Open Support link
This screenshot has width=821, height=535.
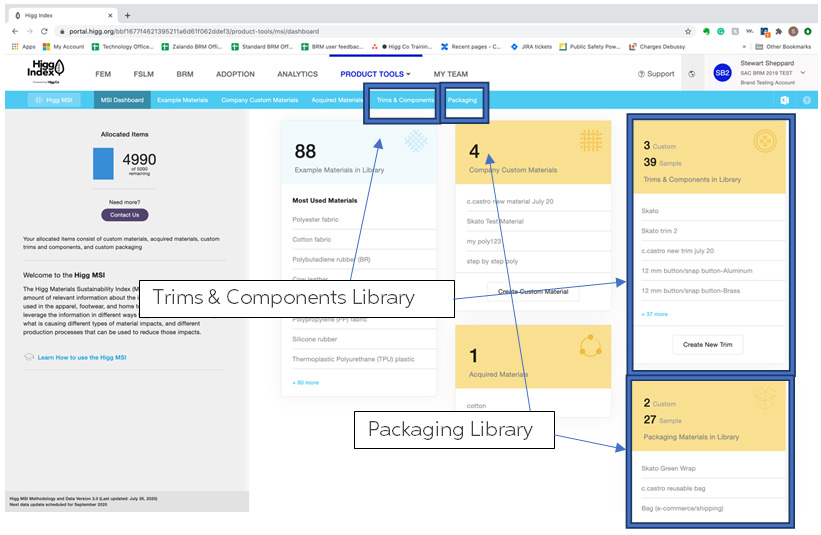pyautogui.click(x=656, y=74)
